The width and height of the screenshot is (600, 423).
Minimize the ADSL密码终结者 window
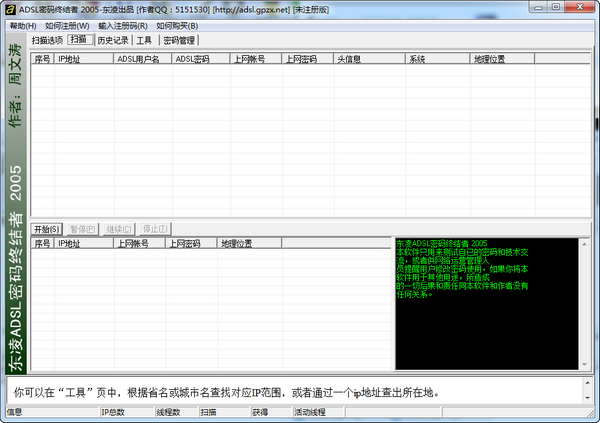pyautogui.click(x=539, y=7)
